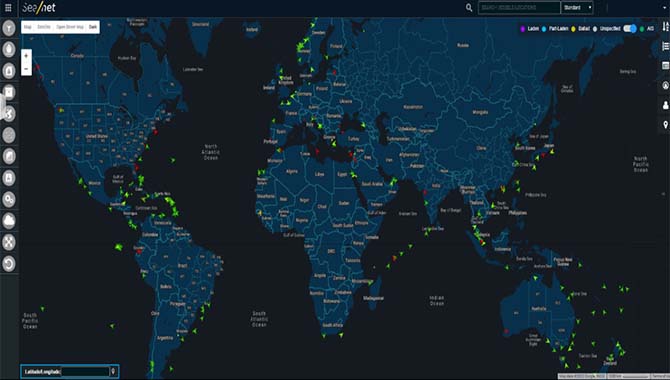
Task: Open the apps grid menu icon
Action: (8, 8)
